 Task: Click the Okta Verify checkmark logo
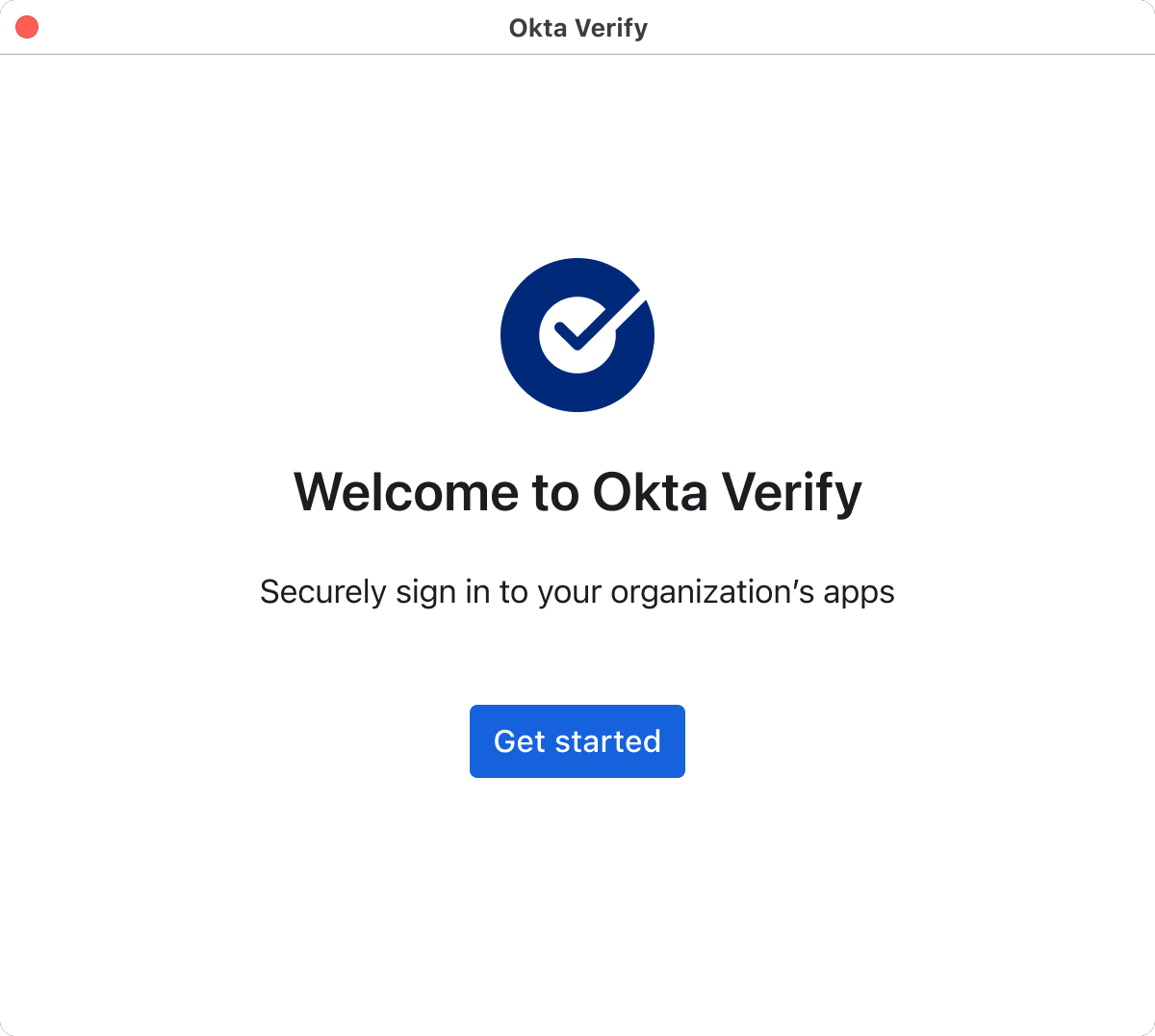click(x=577, y=335)
